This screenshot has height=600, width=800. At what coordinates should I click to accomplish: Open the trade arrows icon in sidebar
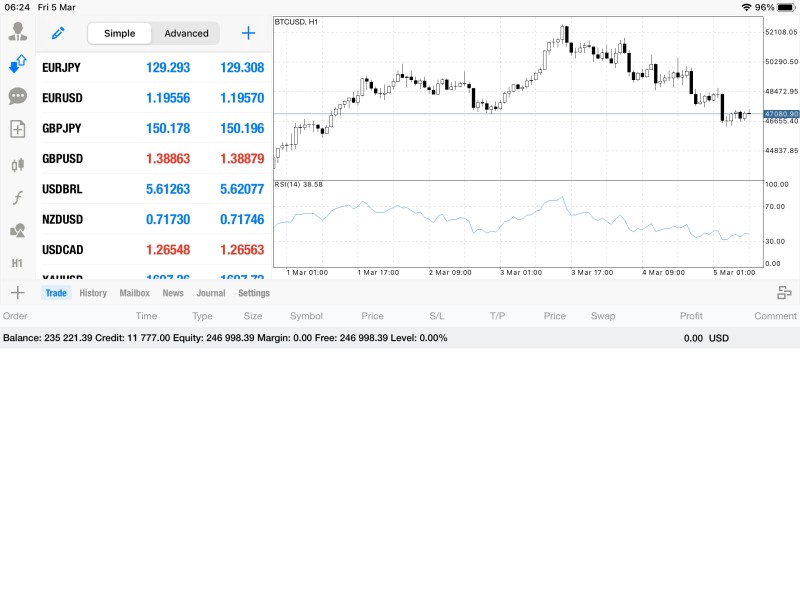(18, 64)
